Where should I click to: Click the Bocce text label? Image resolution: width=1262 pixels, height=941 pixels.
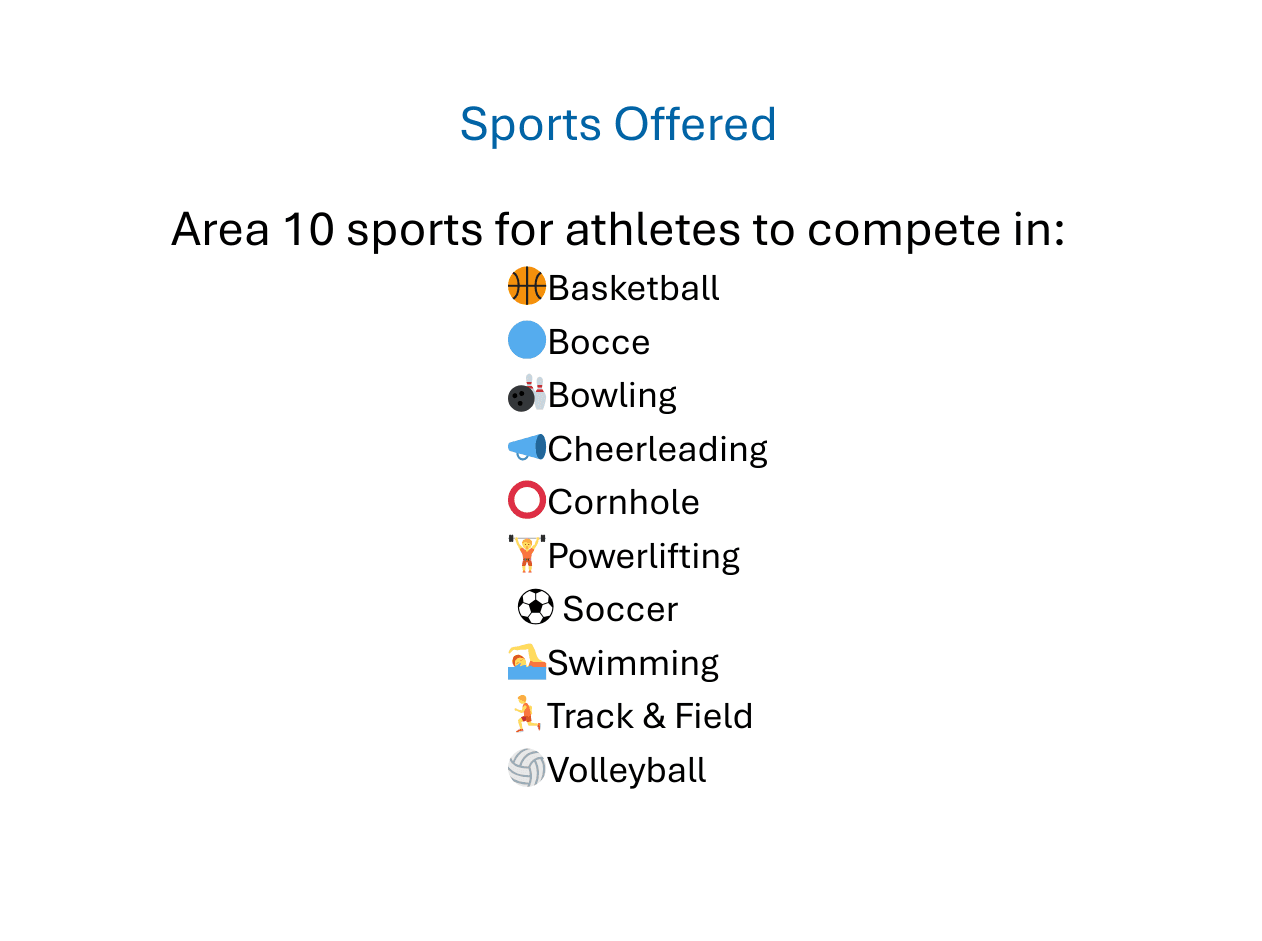(x=598, y=342)
